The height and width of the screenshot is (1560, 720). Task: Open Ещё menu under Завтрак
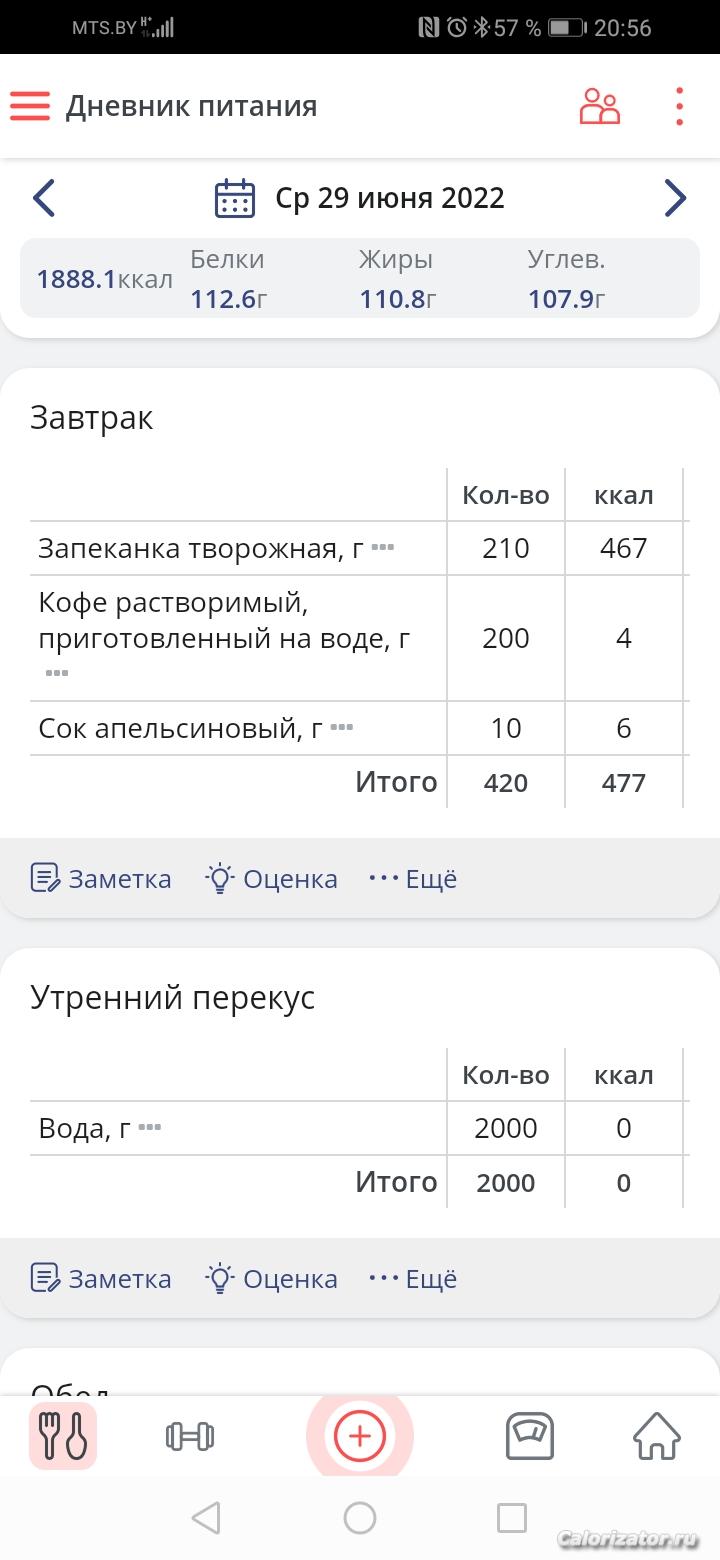pos(412,879)
